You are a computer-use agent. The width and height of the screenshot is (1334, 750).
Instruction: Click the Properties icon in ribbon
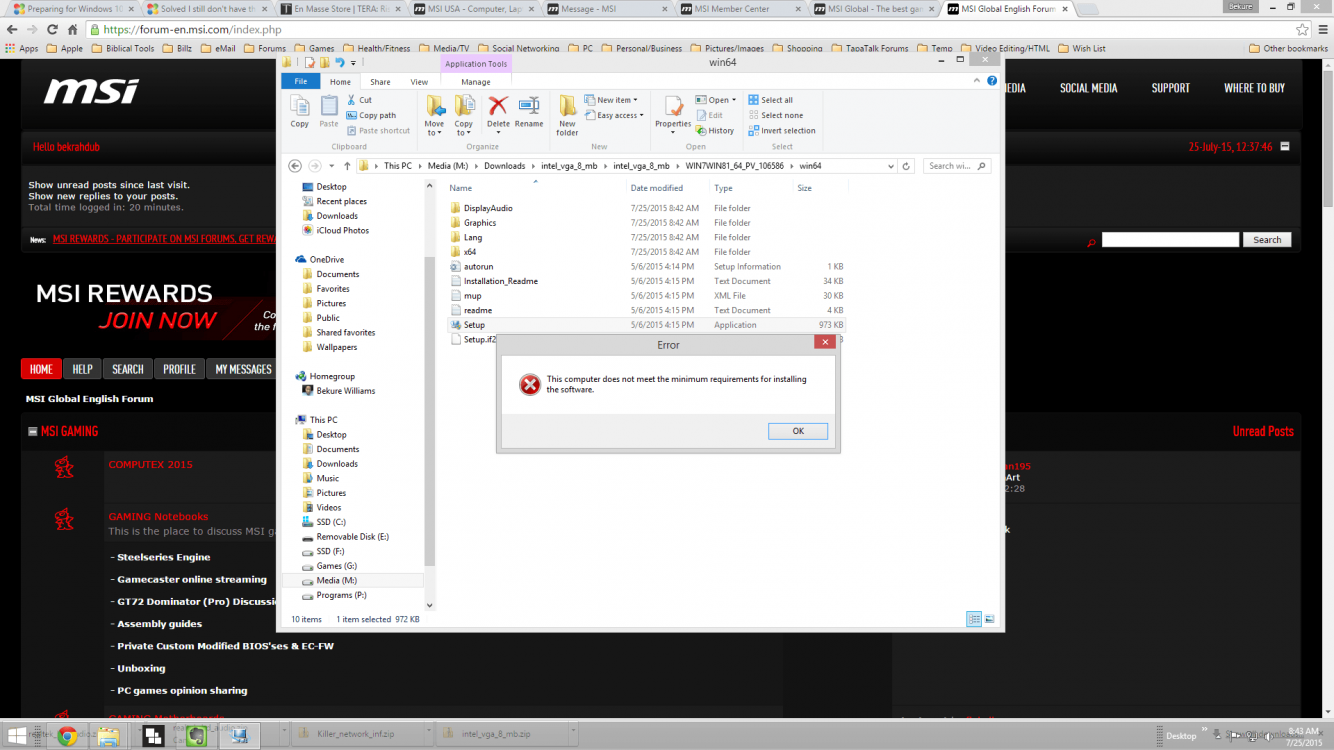(673, 105)
